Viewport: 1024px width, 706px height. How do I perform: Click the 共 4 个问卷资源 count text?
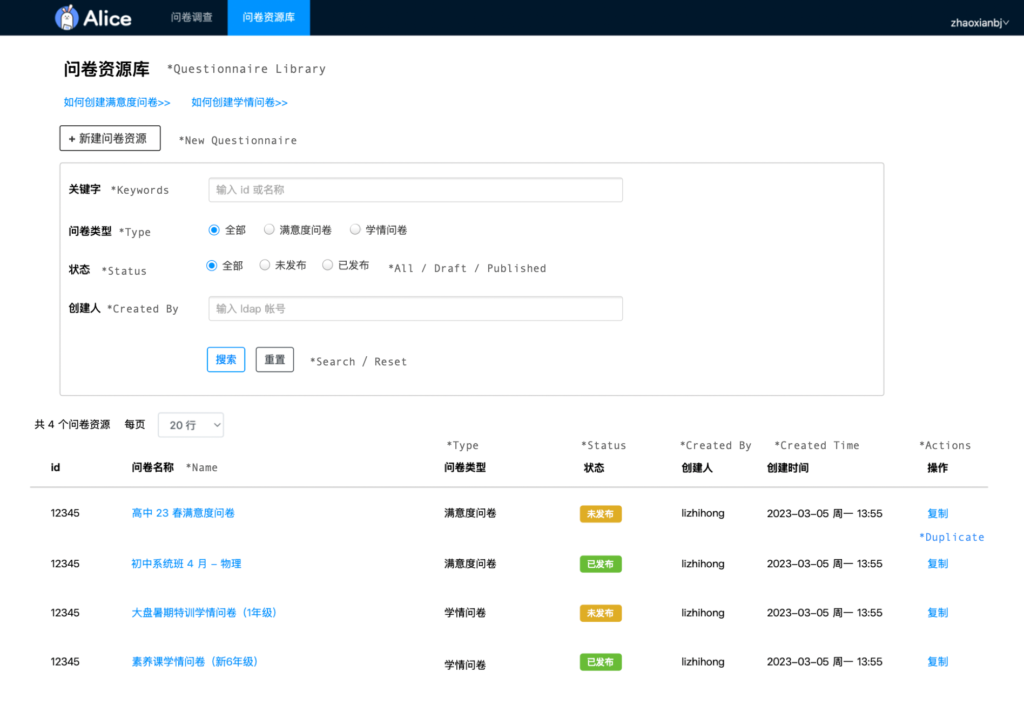tap(72, 425)
